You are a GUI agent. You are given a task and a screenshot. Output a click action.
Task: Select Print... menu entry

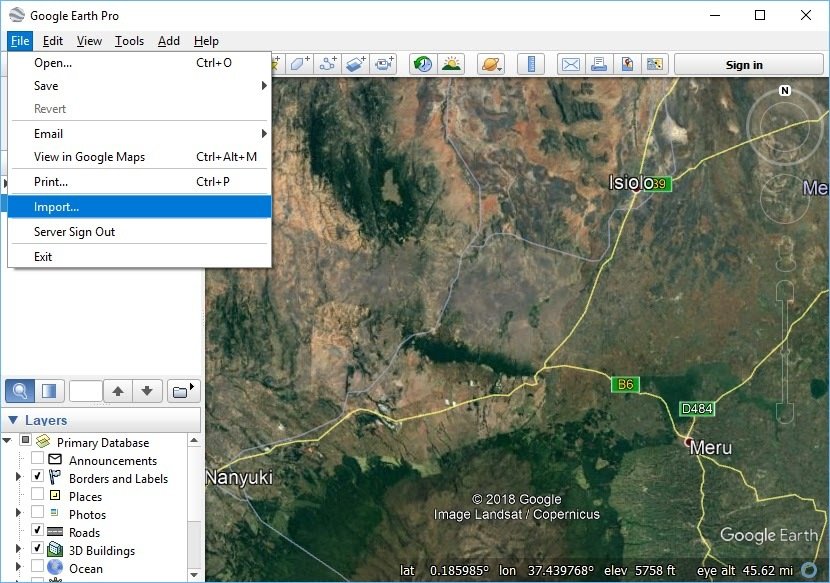pos(140,182)
